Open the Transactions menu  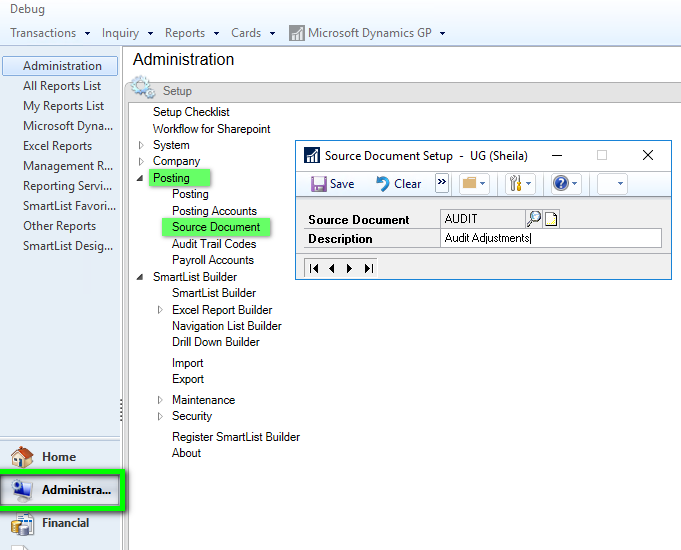coord(50,33)
